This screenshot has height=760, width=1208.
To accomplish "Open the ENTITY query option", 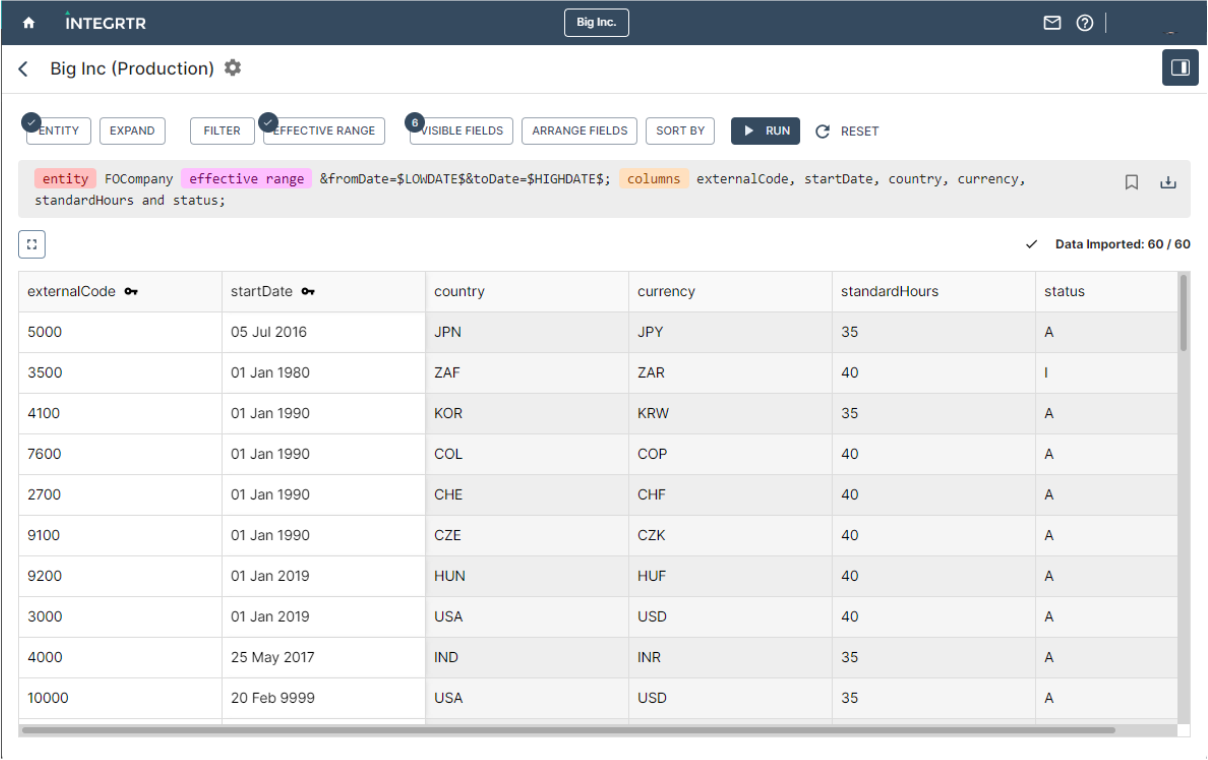I will click(59, 131).
